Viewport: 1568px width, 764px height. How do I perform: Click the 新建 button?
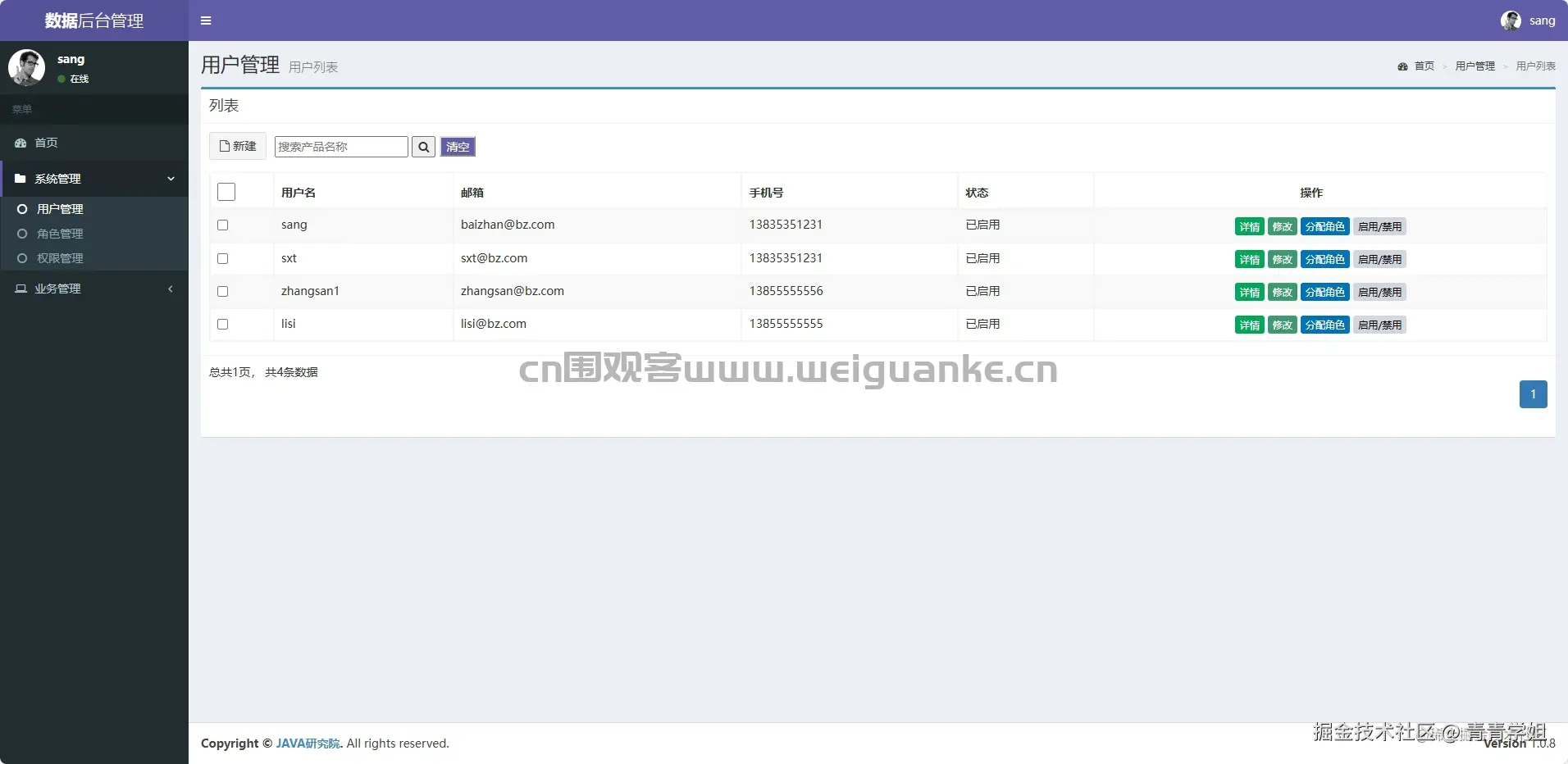click(238, 146)
